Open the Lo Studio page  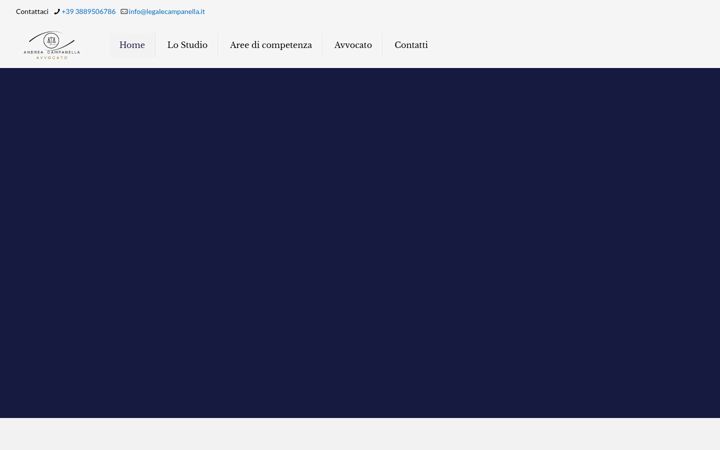tap(187, 45)
